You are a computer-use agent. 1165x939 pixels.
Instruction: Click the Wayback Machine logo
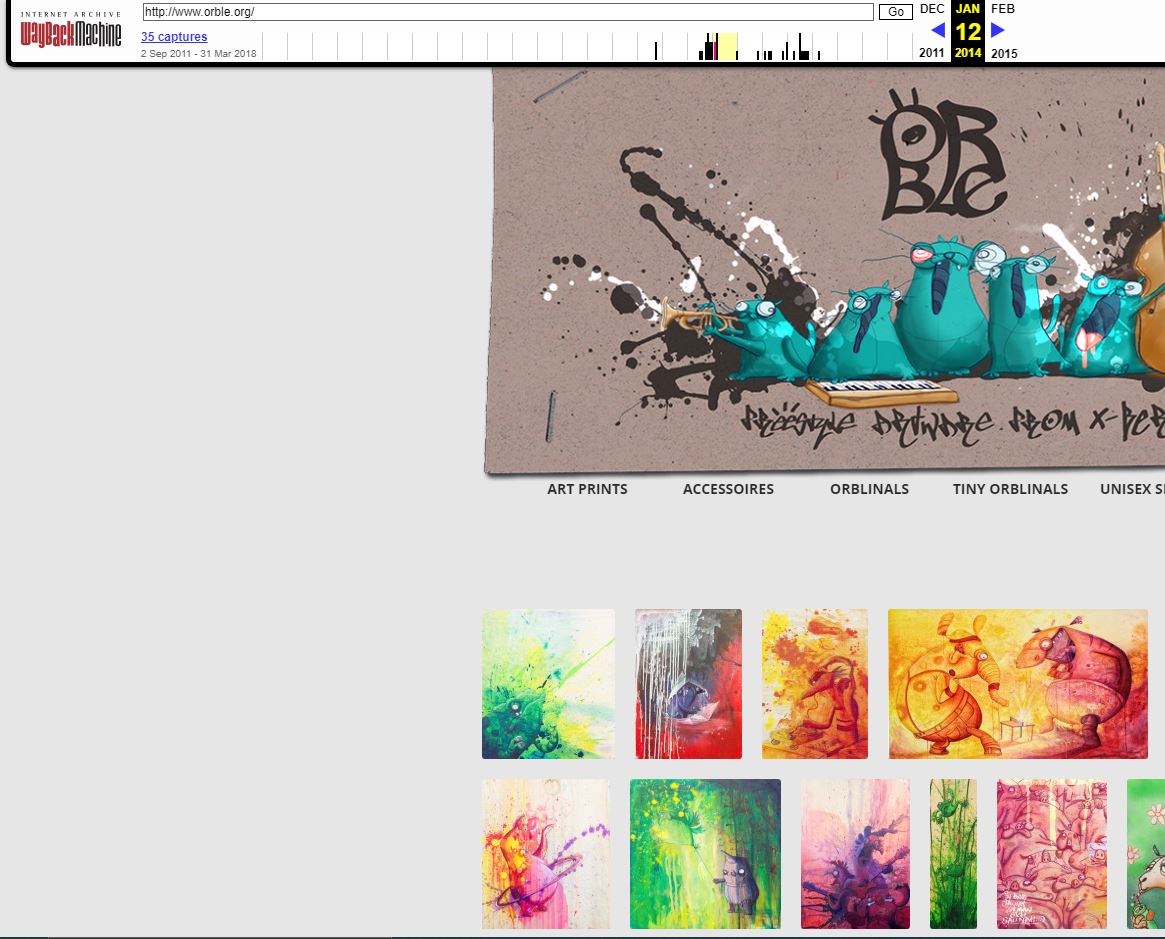click(x=70, y=32)
